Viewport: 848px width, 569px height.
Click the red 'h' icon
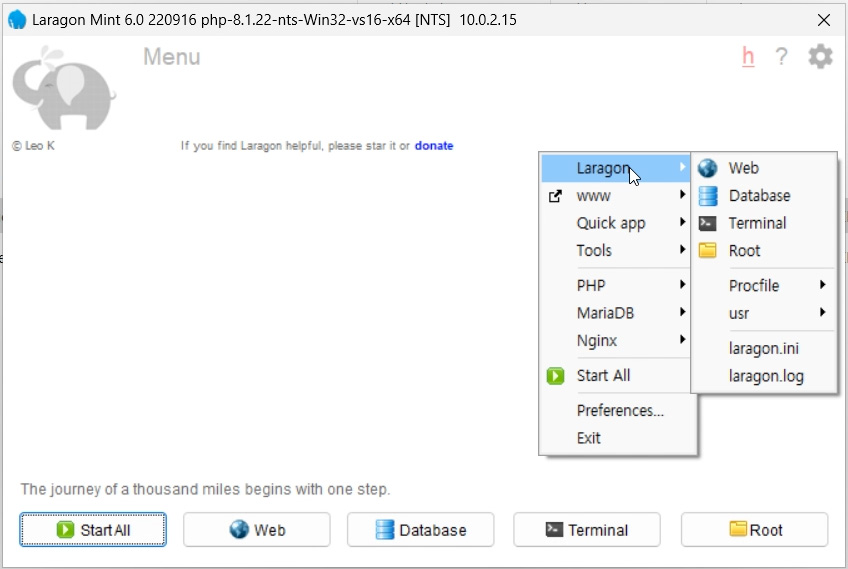point(748,56)
